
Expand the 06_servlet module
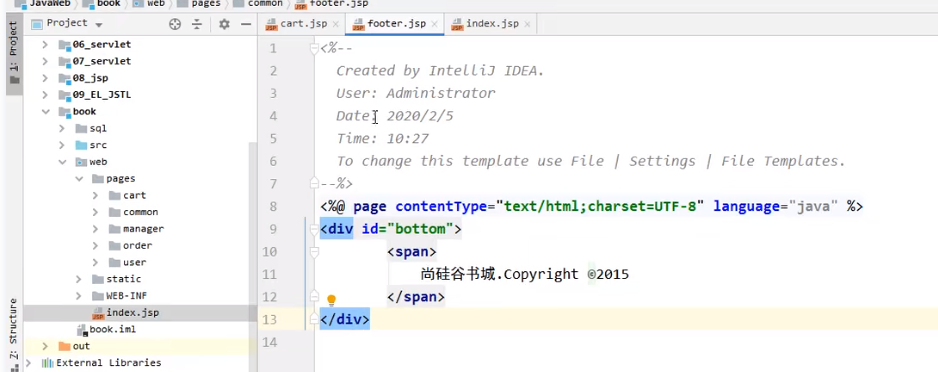tap(45, 44)
